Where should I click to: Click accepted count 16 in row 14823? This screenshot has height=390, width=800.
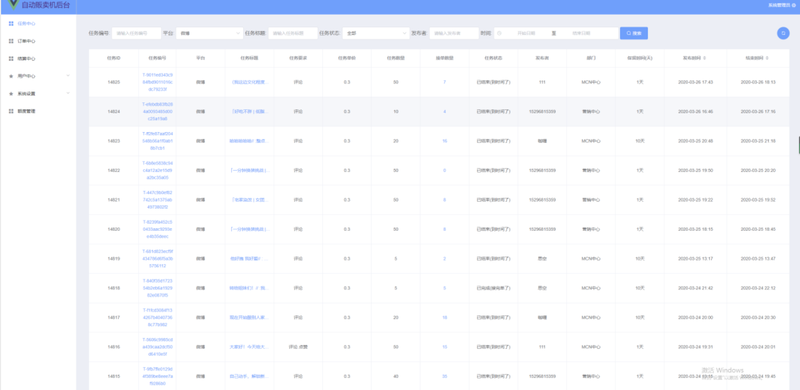point(445,141)
